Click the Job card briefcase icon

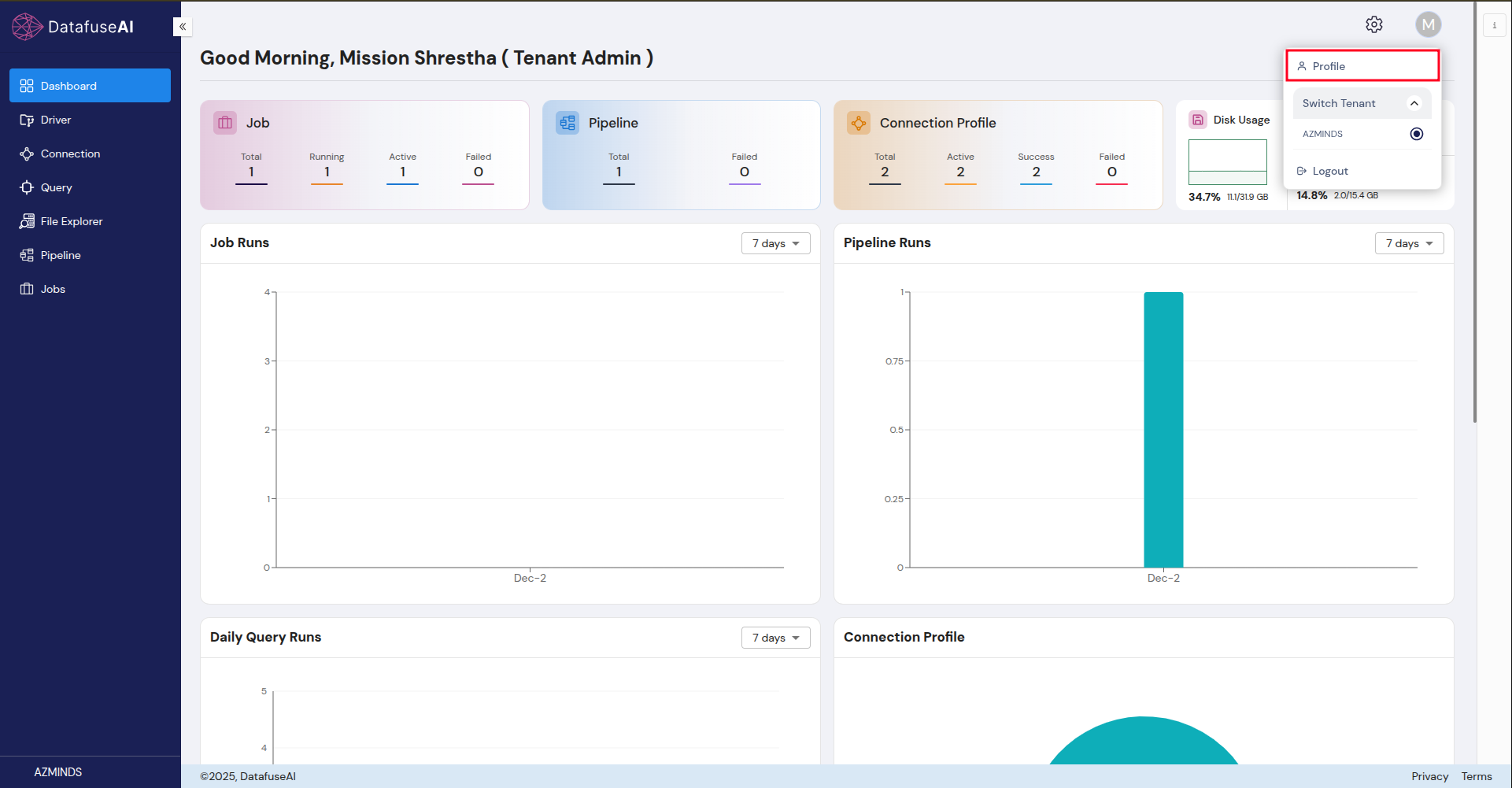(225, 123)
